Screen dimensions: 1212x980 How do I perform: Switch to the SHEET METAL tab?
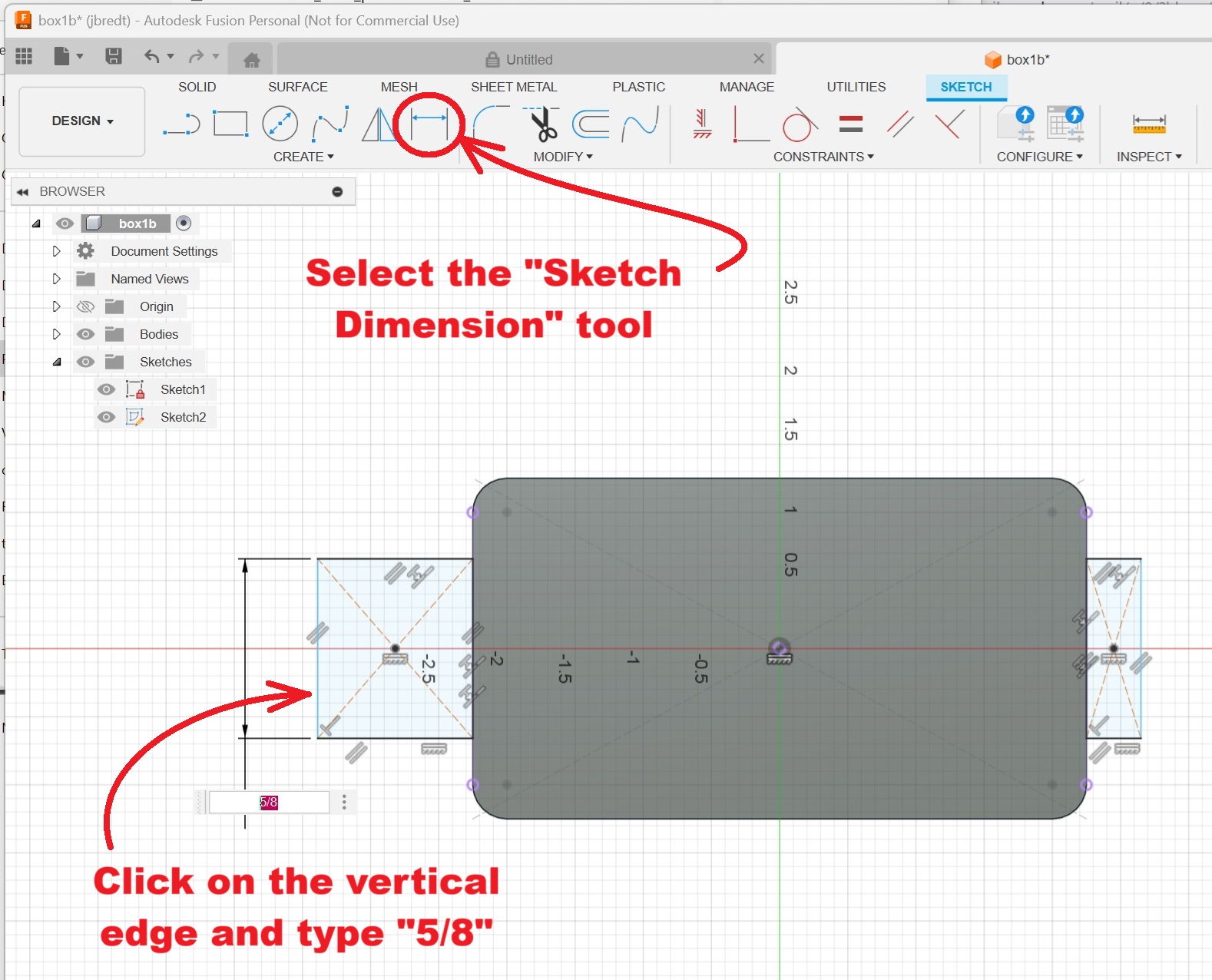tap(513, 87)
